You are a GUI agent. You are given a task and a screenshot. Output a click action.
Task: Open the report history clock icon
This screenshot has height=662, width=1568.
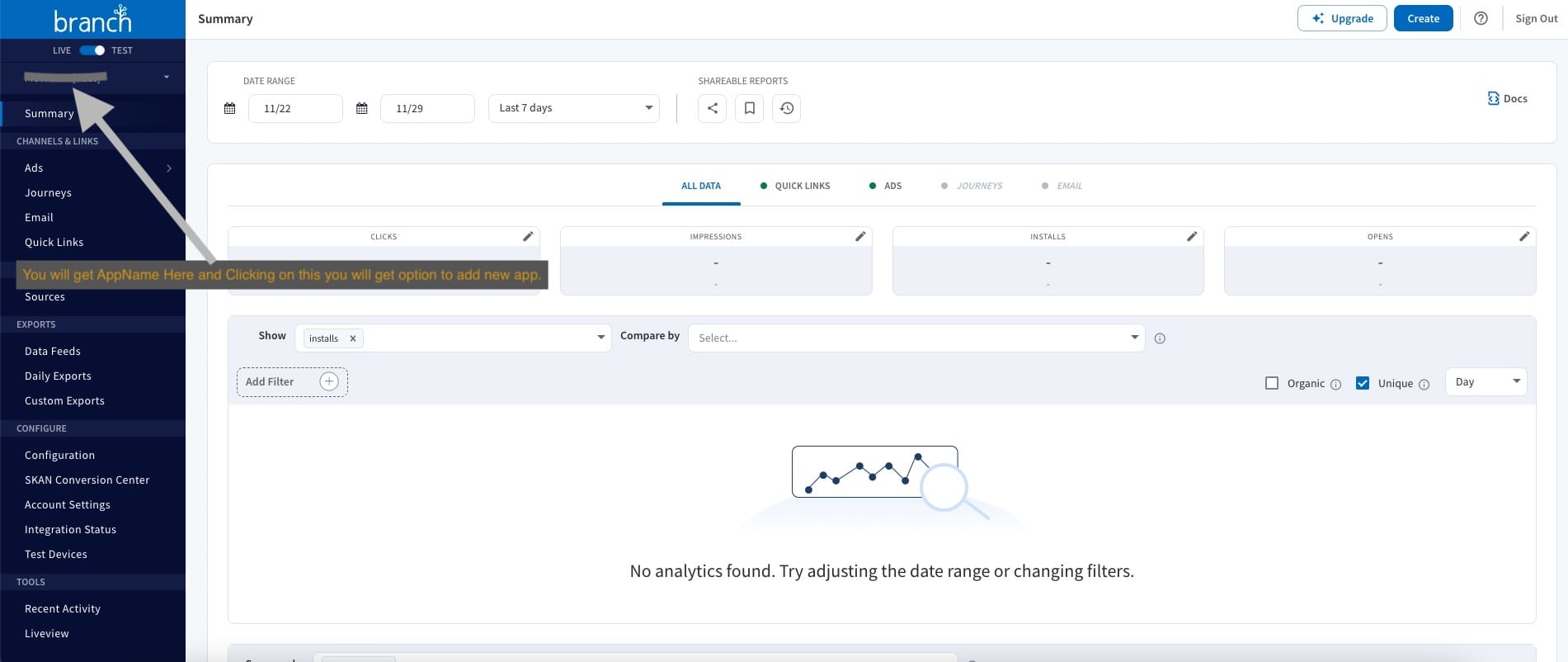[x=786, y=108]
